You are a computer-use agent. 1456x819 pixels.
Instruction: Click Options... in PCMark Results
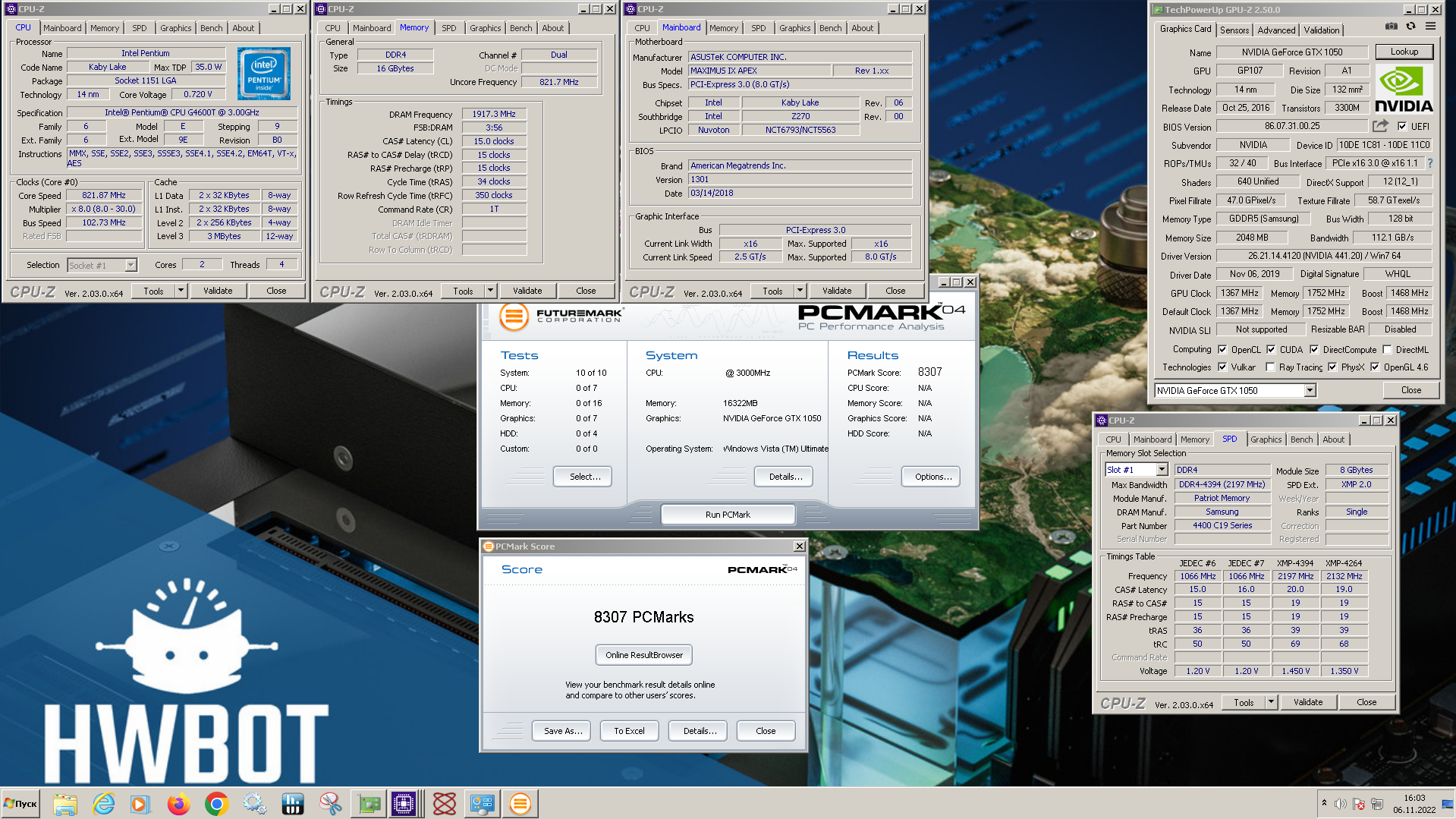click(931, 477)
